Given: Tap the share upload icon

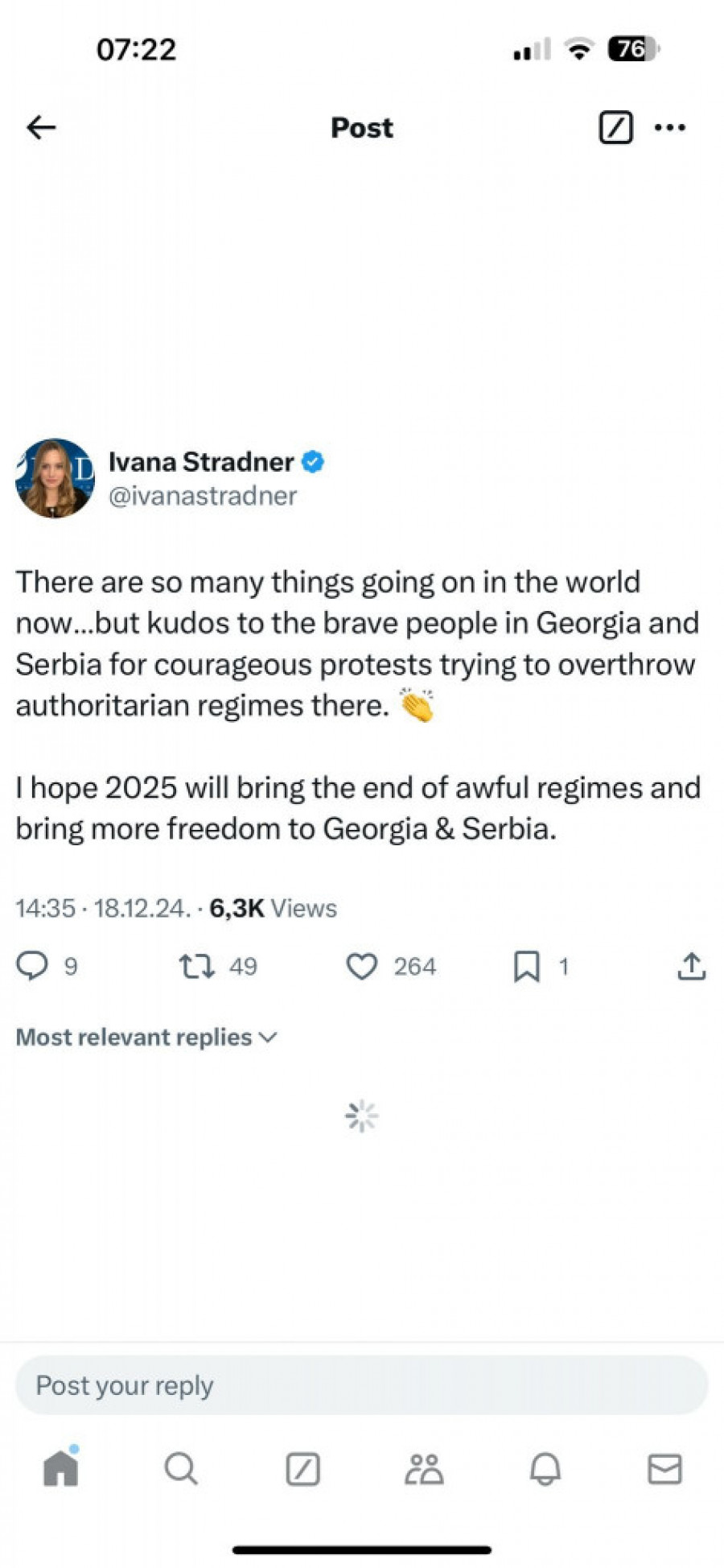Looking at the screenshot, I should (x=691, y=966).
